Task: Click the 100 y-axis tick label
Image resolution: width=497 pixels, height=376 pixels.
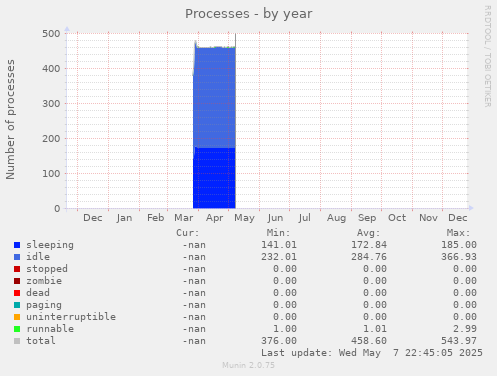Action: click(51, 174)
